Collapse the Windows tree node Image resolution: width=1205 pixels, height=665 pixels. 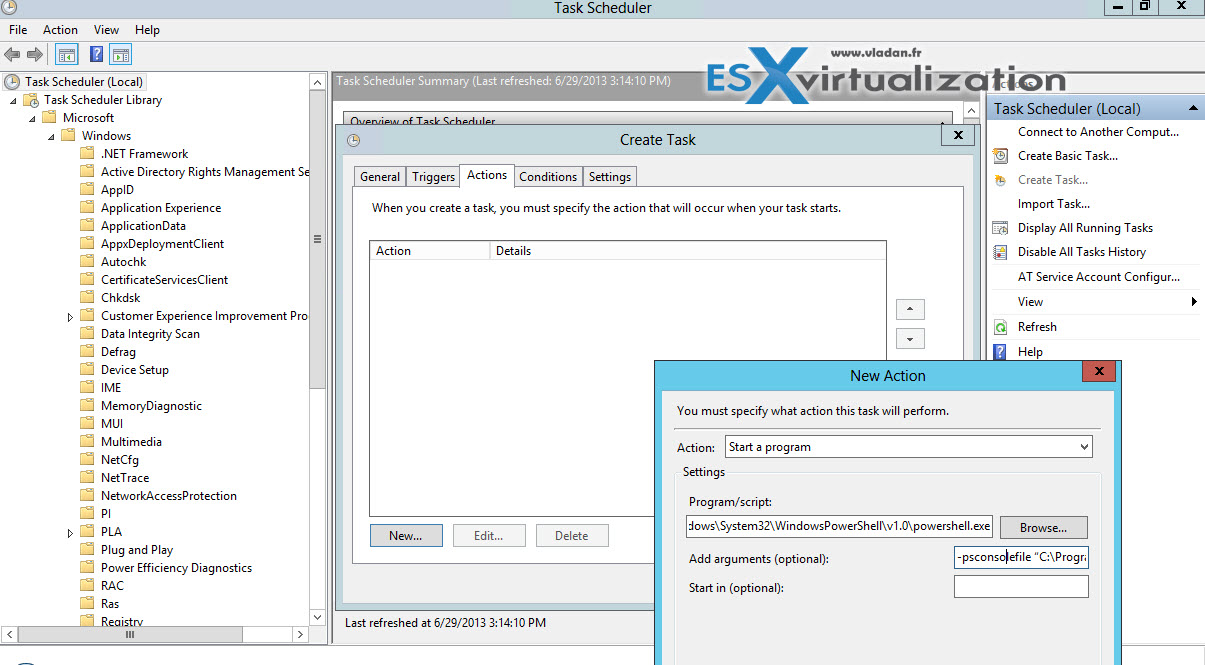tap(52, 136)
